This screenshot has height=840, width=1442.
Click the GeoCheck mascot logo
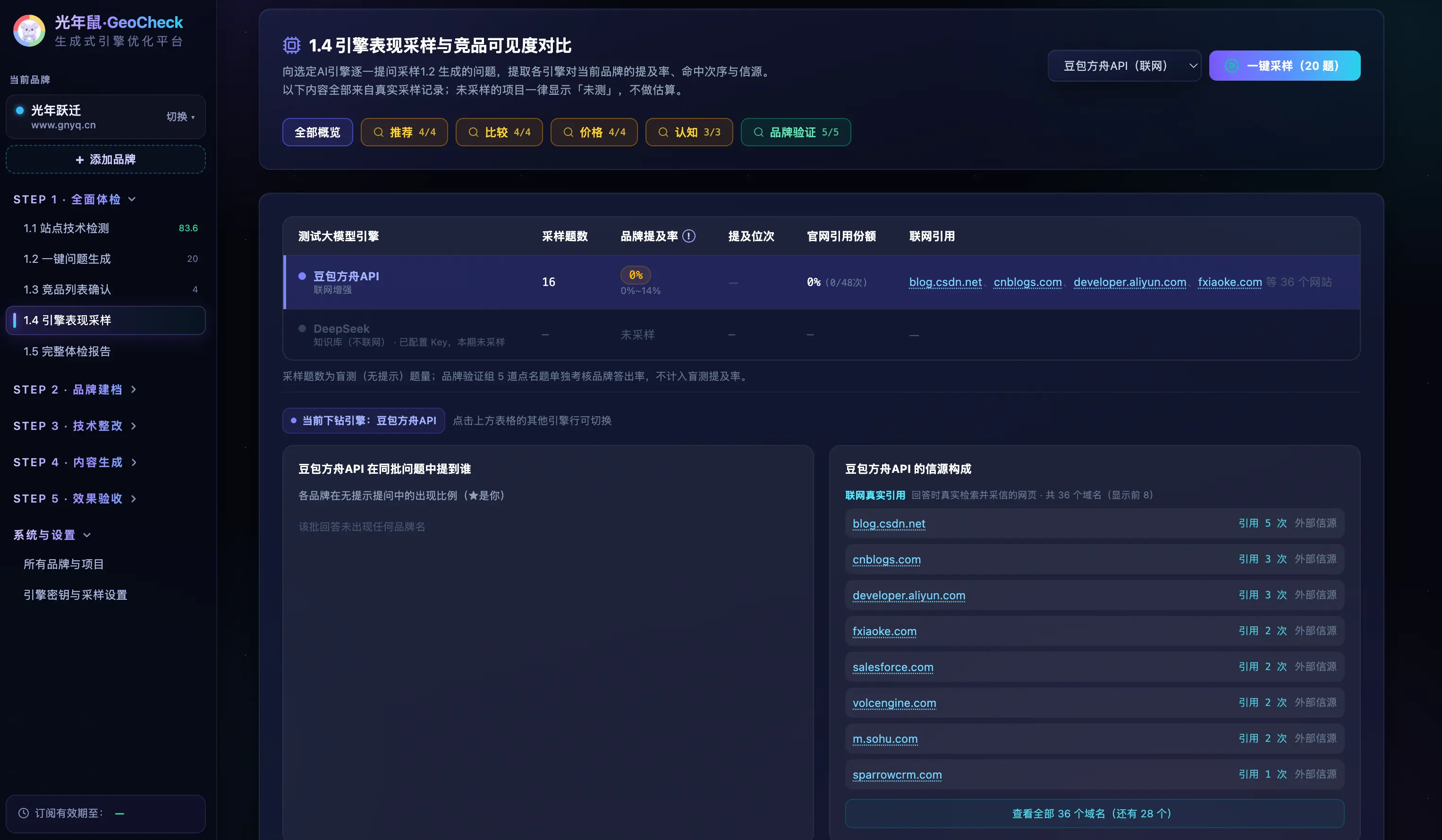[29, 31]
